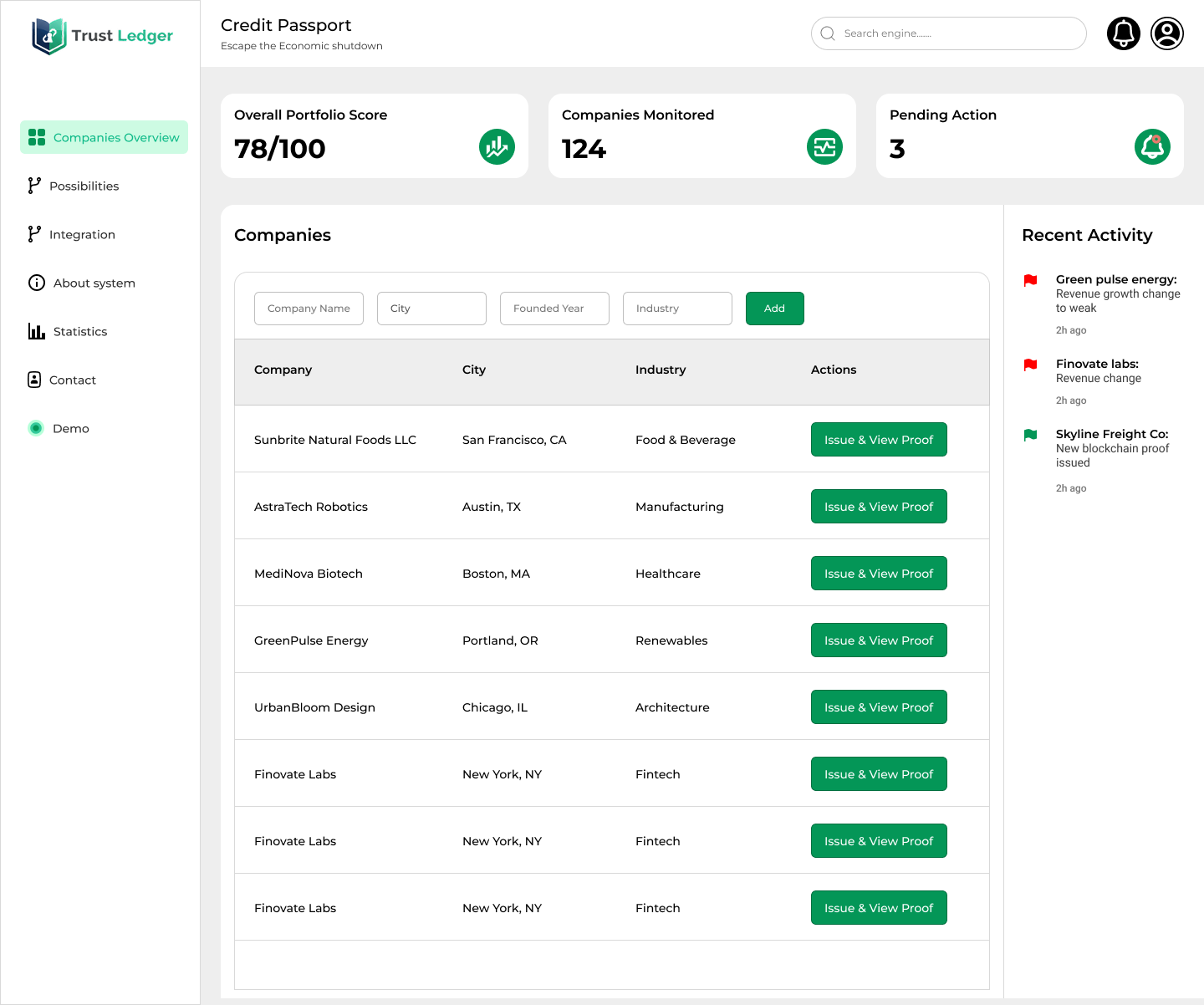This screenshot has width=1204, height=1005.
Task: Click the Company Name filter field
Action: (309, 308)
